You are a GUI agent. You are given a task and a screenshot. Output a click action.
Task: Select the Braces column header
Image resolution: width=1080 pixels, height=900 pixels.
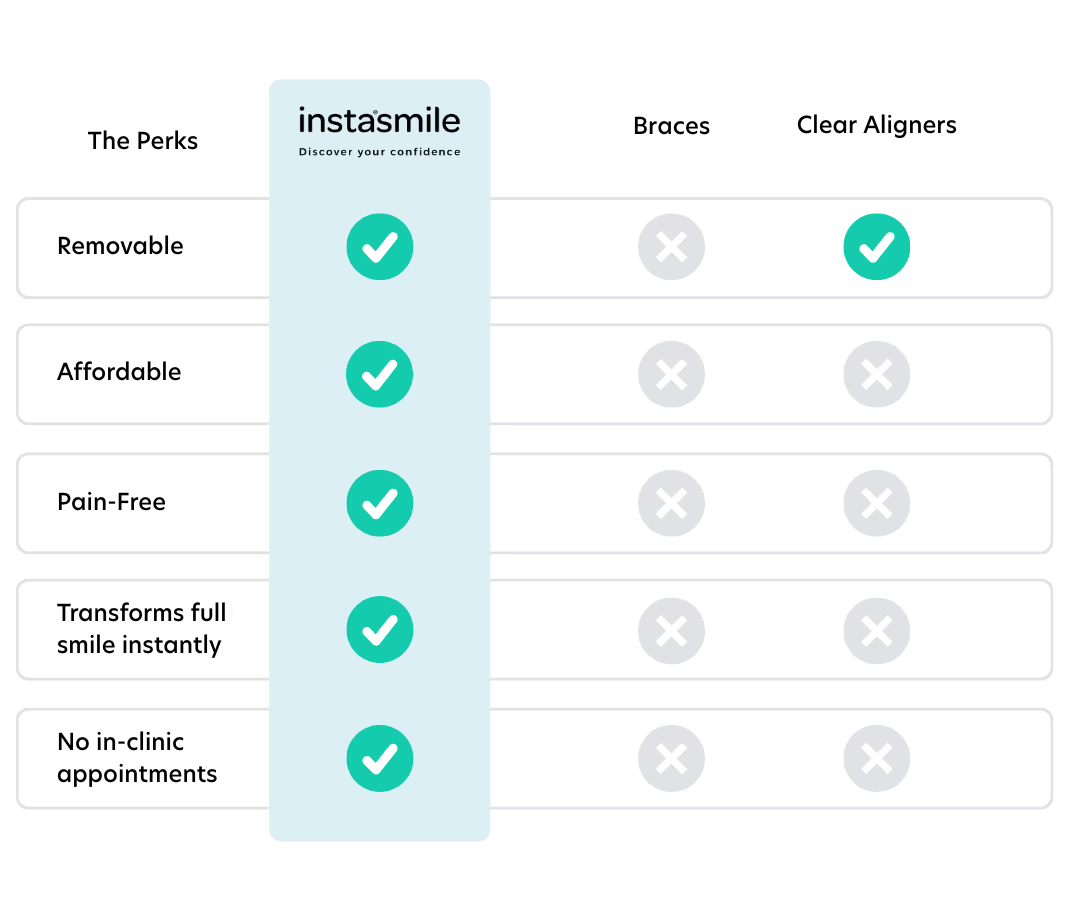tap(671, 126)
